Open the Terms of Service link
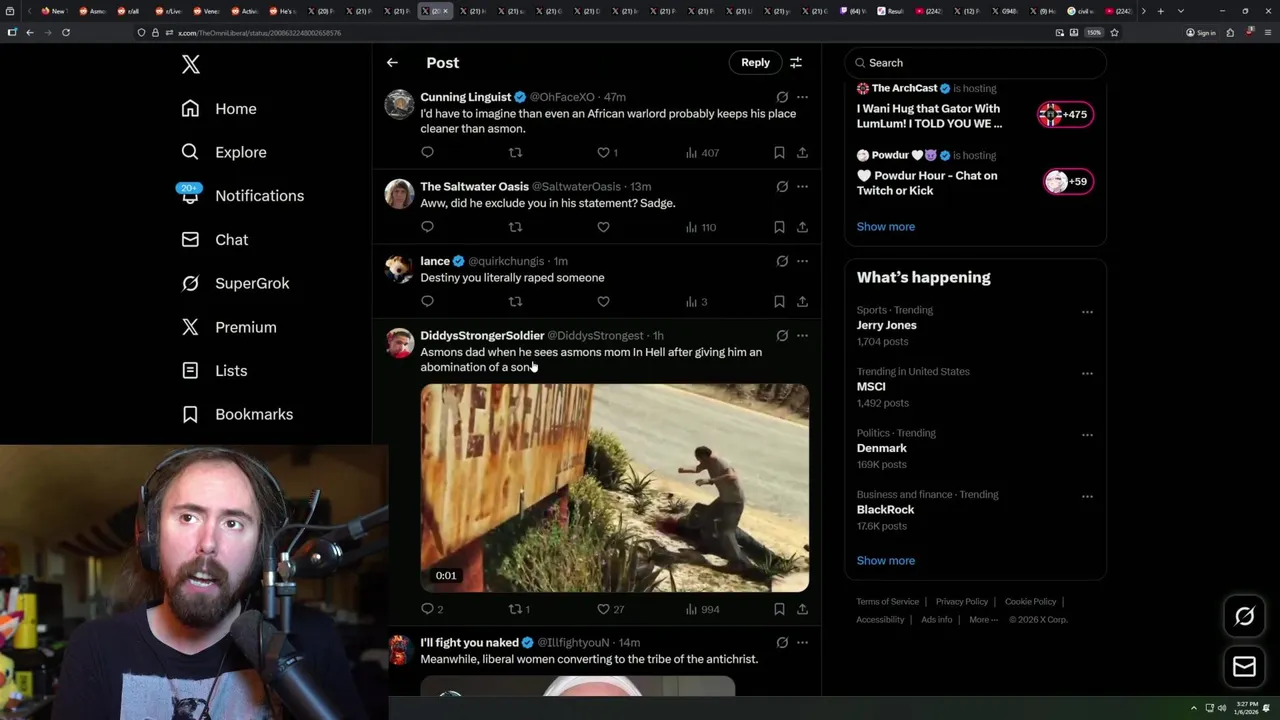Screen dimensions: 1280x720 click(x=887, y=602)
